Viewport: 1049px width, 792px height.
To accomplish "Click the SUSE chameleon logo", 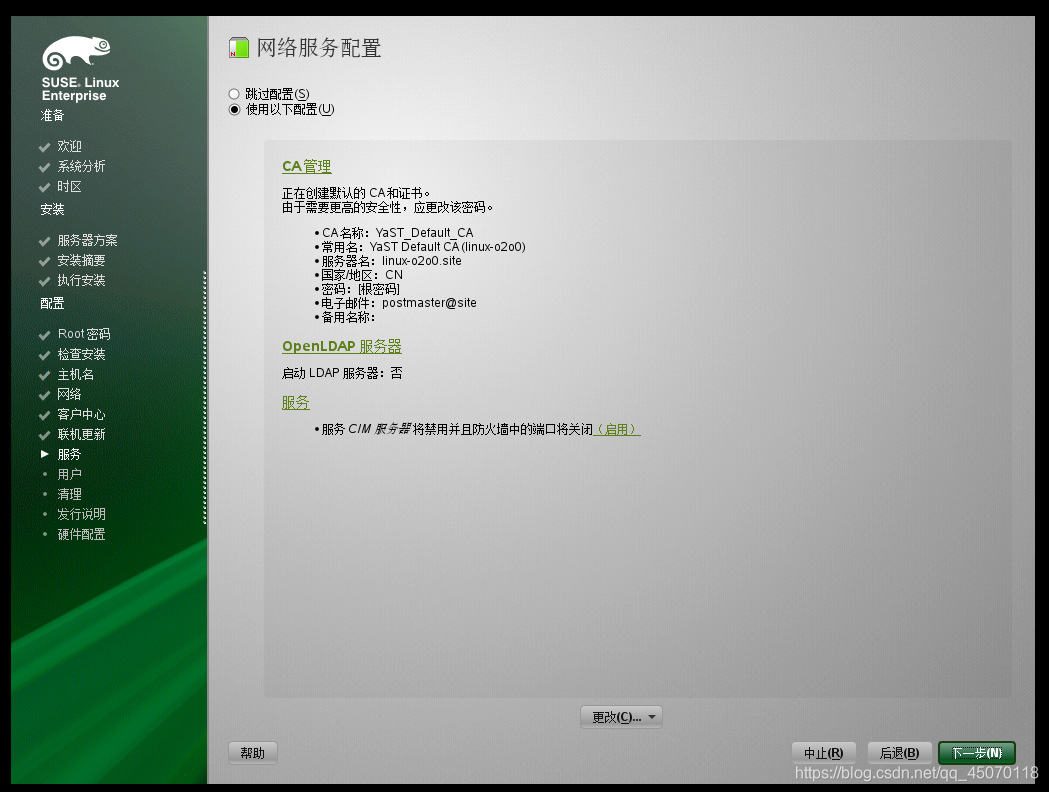I will 76,53.
